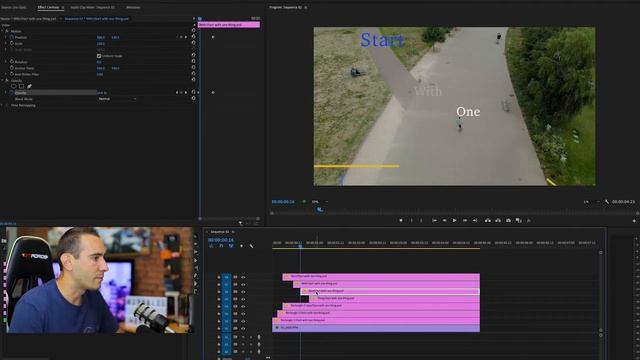
Task: Export a frame with the camera icon
Action: 508,220
